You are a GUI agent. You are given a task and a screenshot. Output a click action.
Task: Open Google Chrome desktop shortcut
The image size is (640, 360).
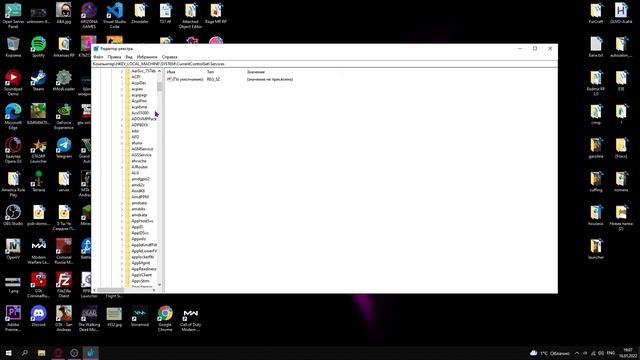165,318
